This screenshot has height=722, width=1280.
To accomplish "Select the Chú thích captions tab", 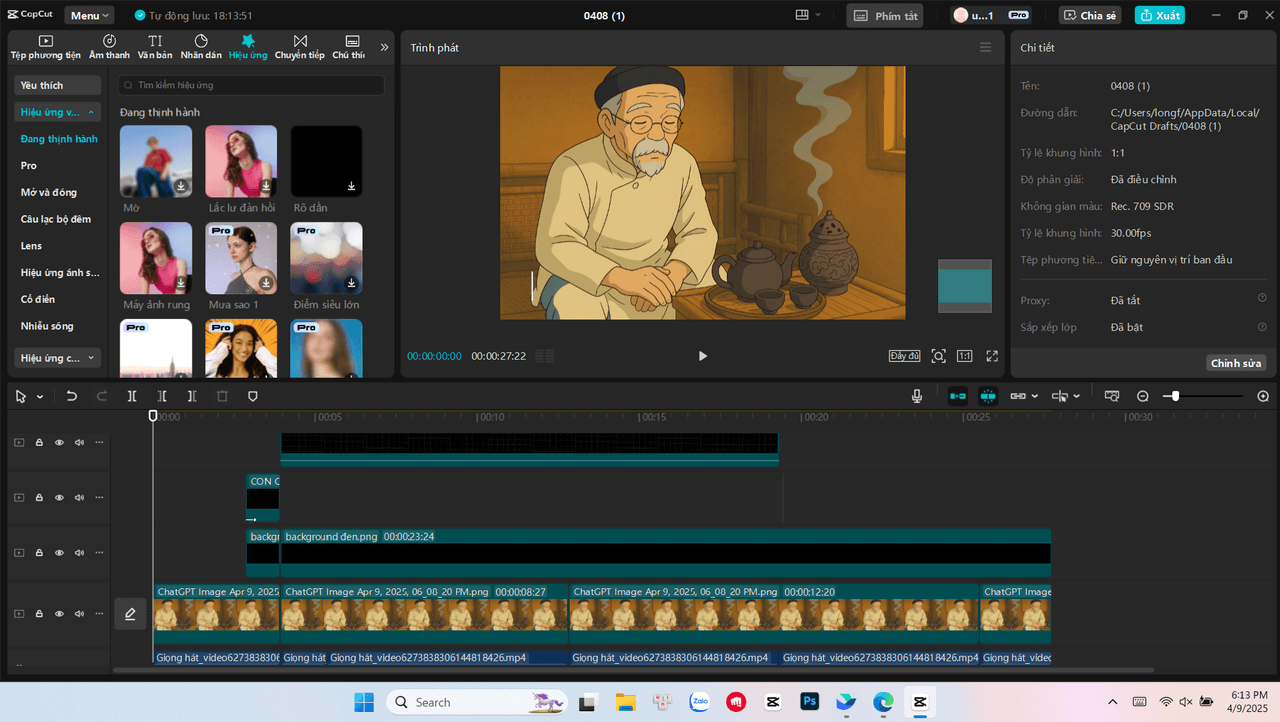I will point(349,47).
